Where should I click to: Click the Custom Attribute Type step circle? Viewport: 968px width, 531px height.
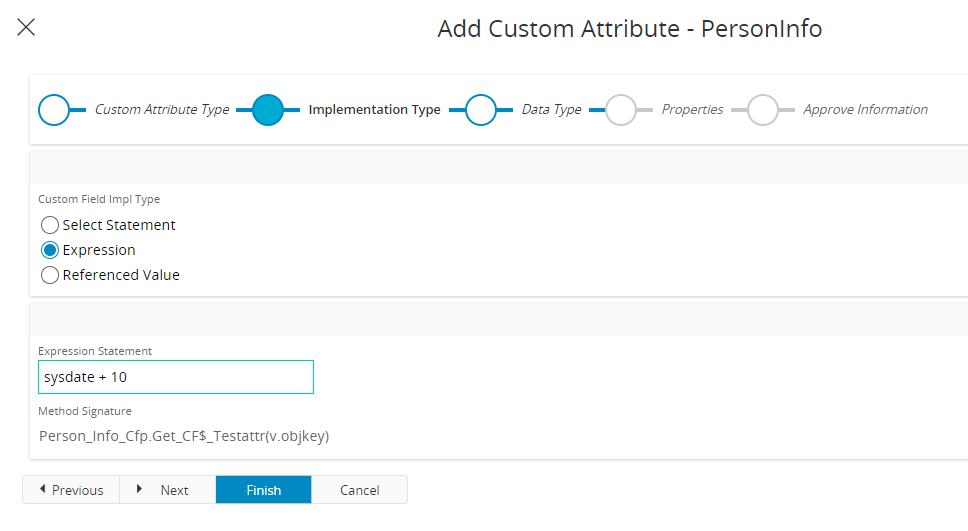54,109
